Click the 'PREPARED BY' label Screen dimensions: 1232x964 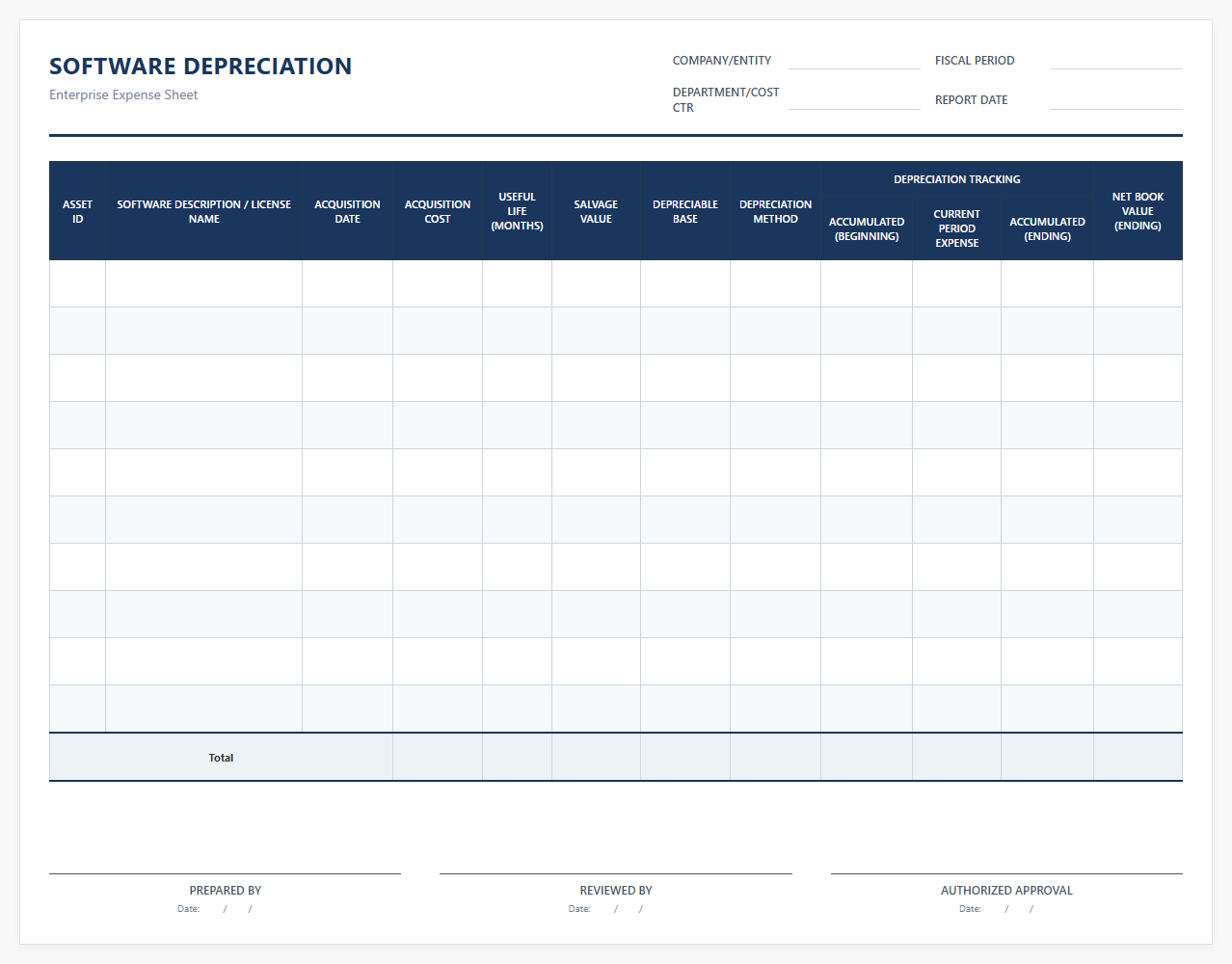[x=226, y=891]
